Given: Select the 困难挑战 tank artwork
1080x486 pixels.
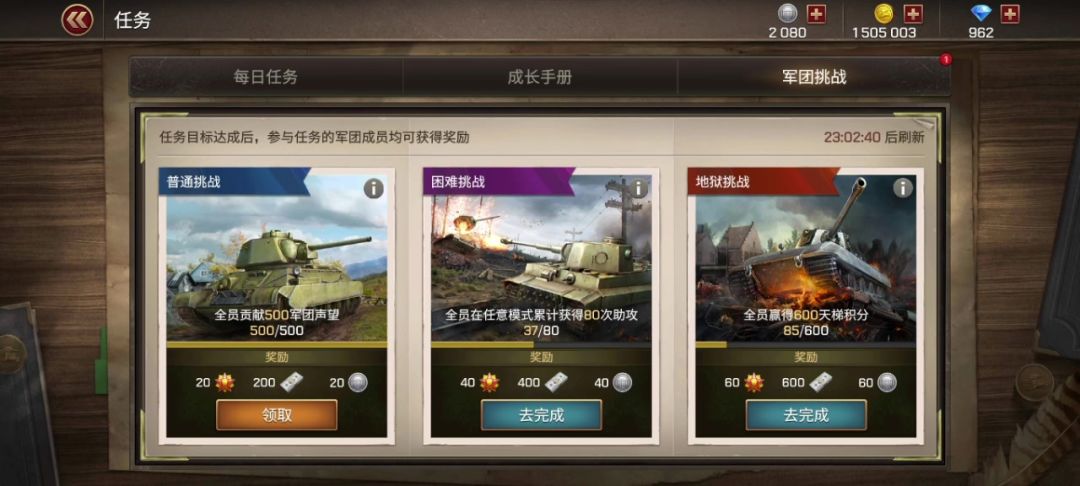Looking at the screenshot, I should coord(541,258).
